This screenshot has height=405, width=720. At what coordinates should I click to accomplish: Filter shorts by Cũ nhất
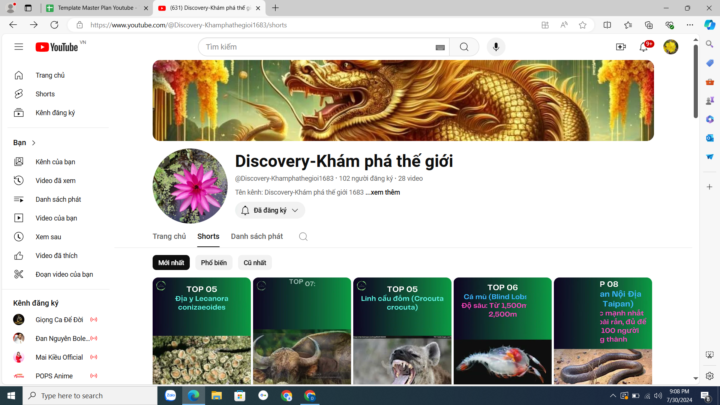(x=255, y=263)
